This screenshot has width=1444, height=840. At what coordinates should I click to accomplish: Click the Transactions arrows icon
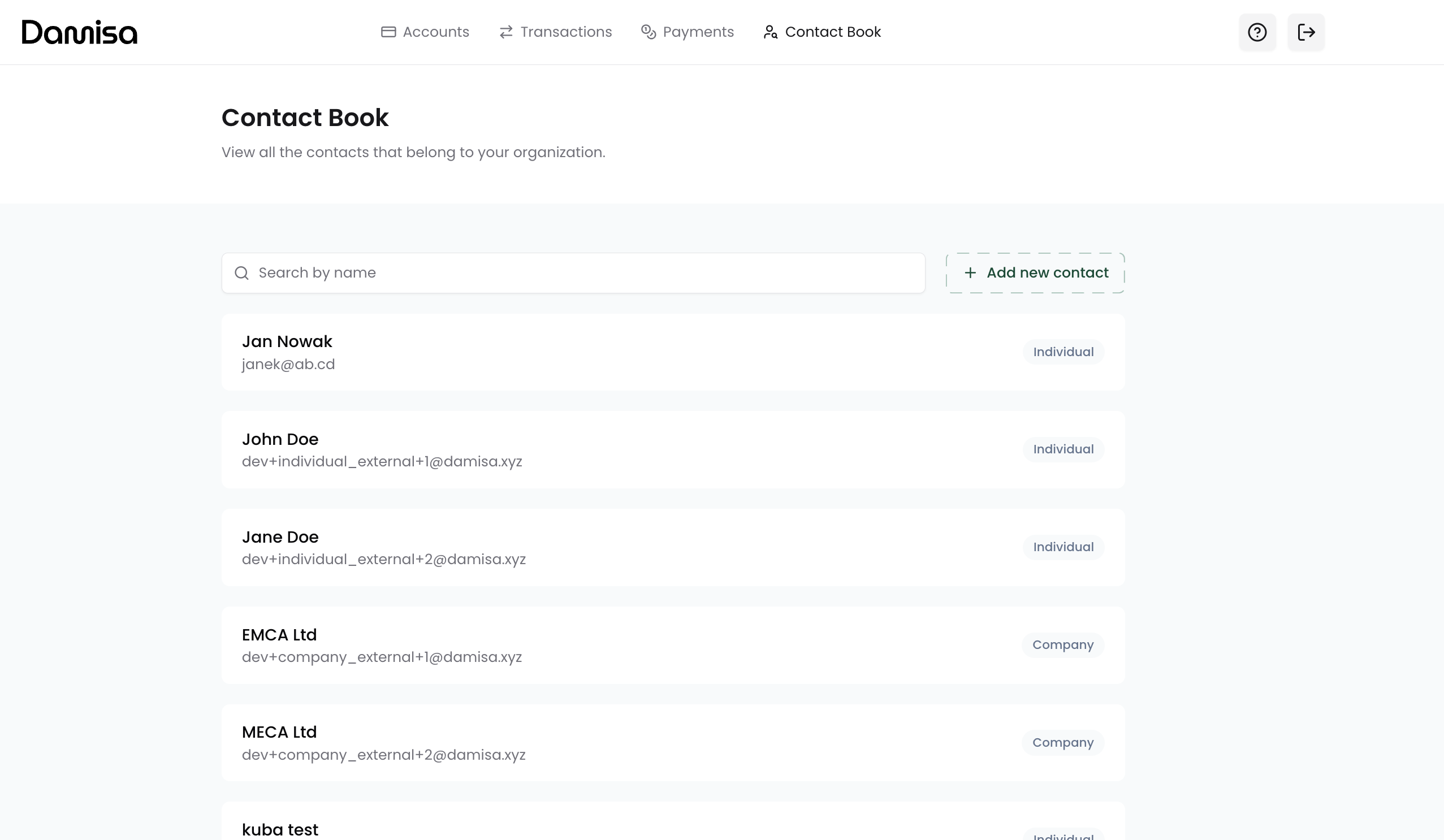(506, 32)
